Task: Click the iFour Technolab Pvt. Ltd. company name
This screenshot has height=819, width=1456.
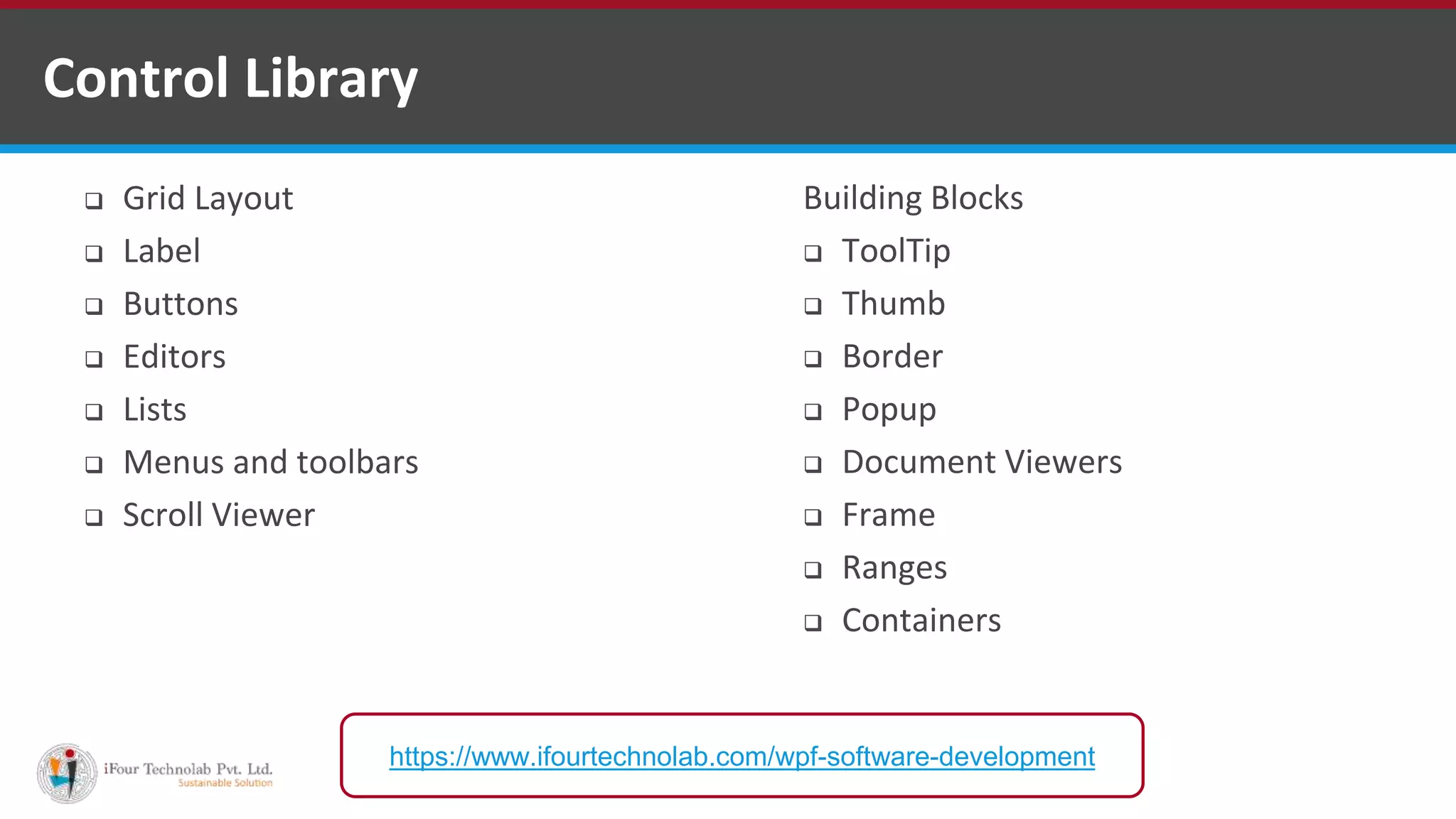Action: [x=188, y=769]
